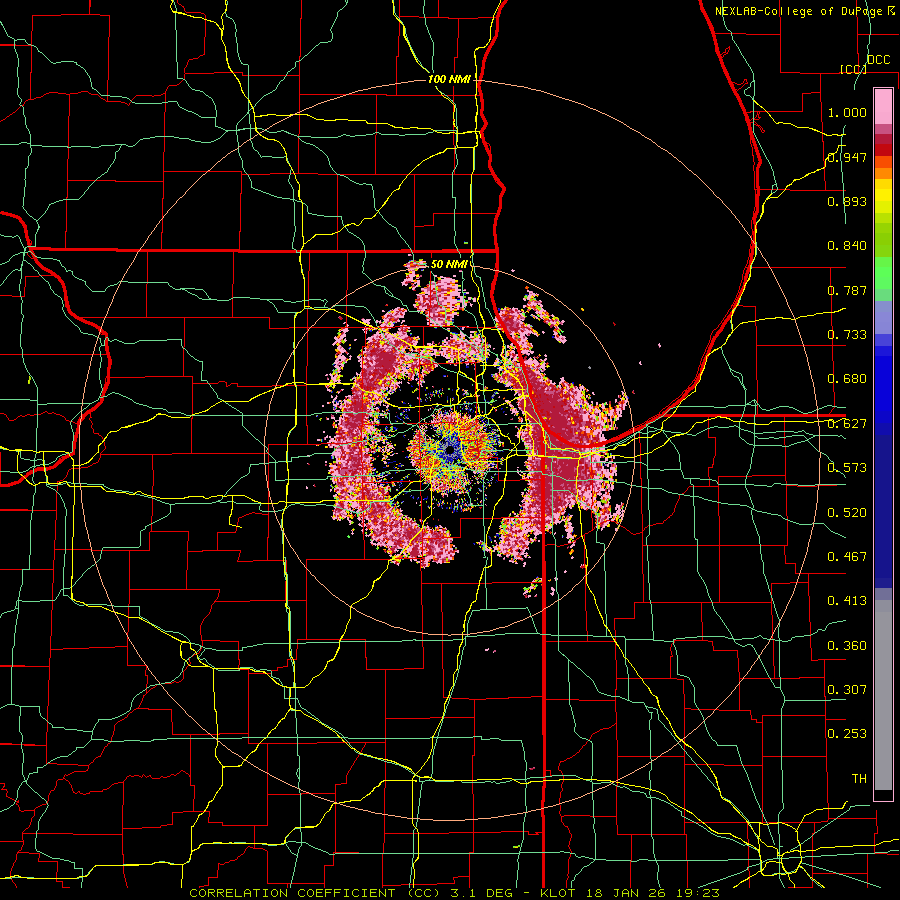Viewport: 900px width, 900px height.
Task: Pick the light pink segment of the color bar
Action: (x=883, y=106)
